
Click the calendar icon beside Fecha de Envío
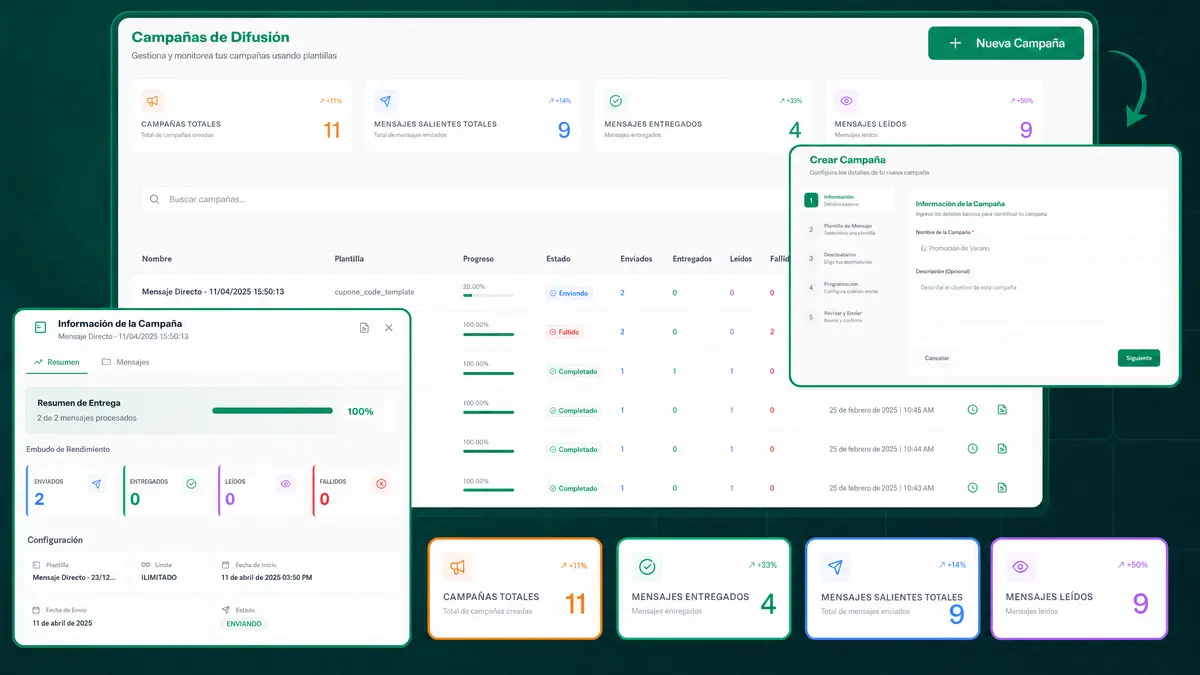pos(36,610)
